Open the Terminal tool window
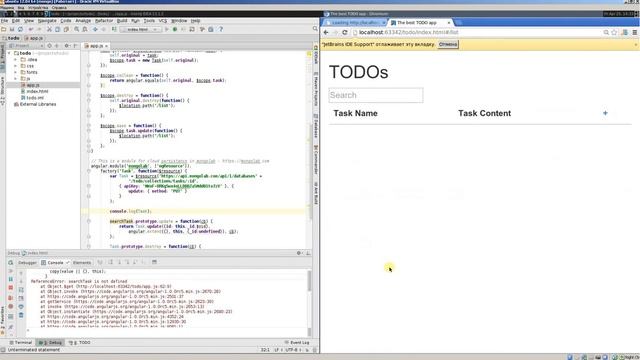This screenshot has height=360, width=640. pyautogui.click(x=20, y=342)
